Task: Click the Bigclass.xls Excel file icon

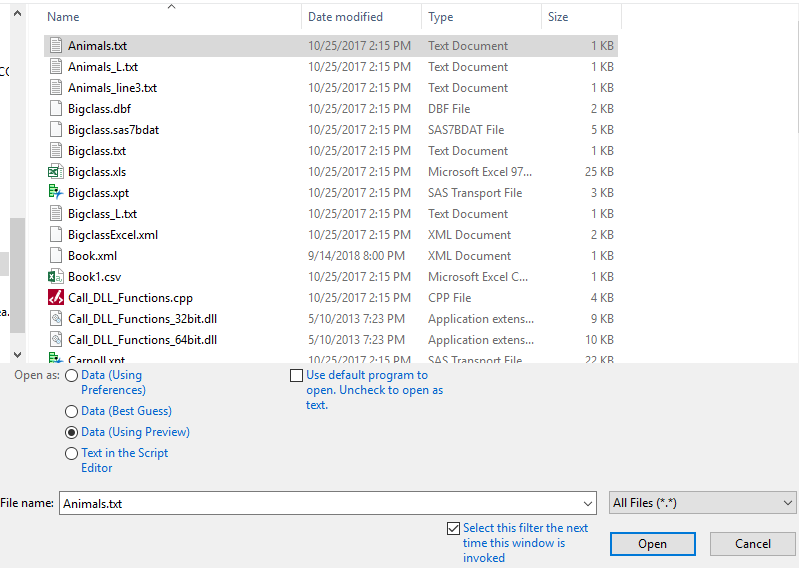Action: (56, 172)
